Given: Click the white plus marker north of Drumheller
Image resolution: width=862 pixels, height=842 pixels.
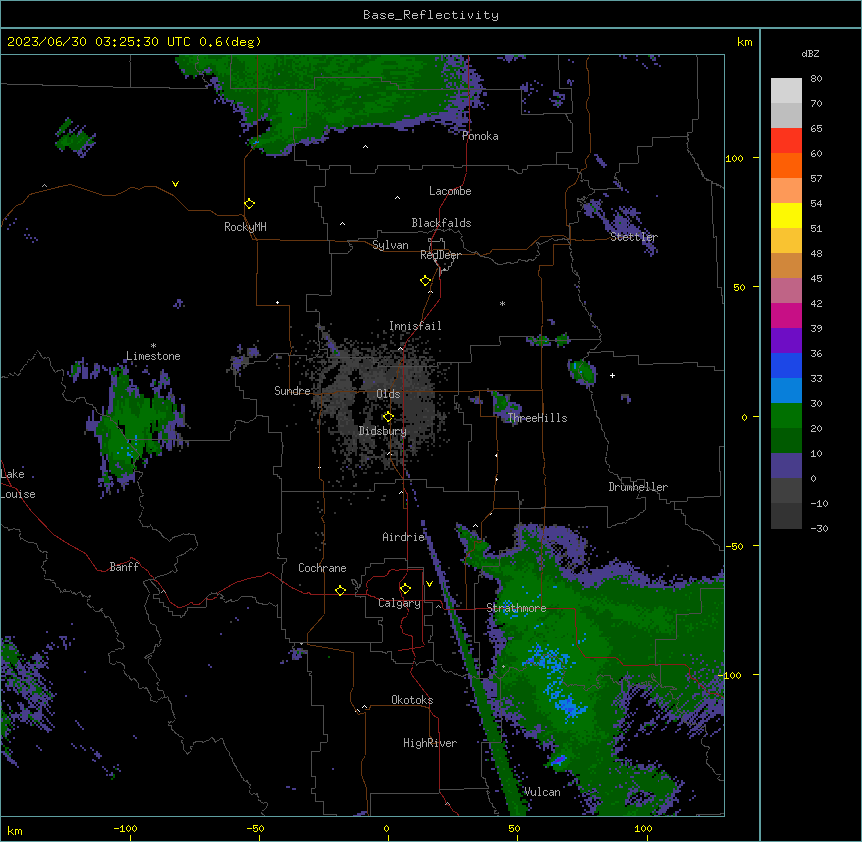Looking at the screenshot, I should coord(612,375).
